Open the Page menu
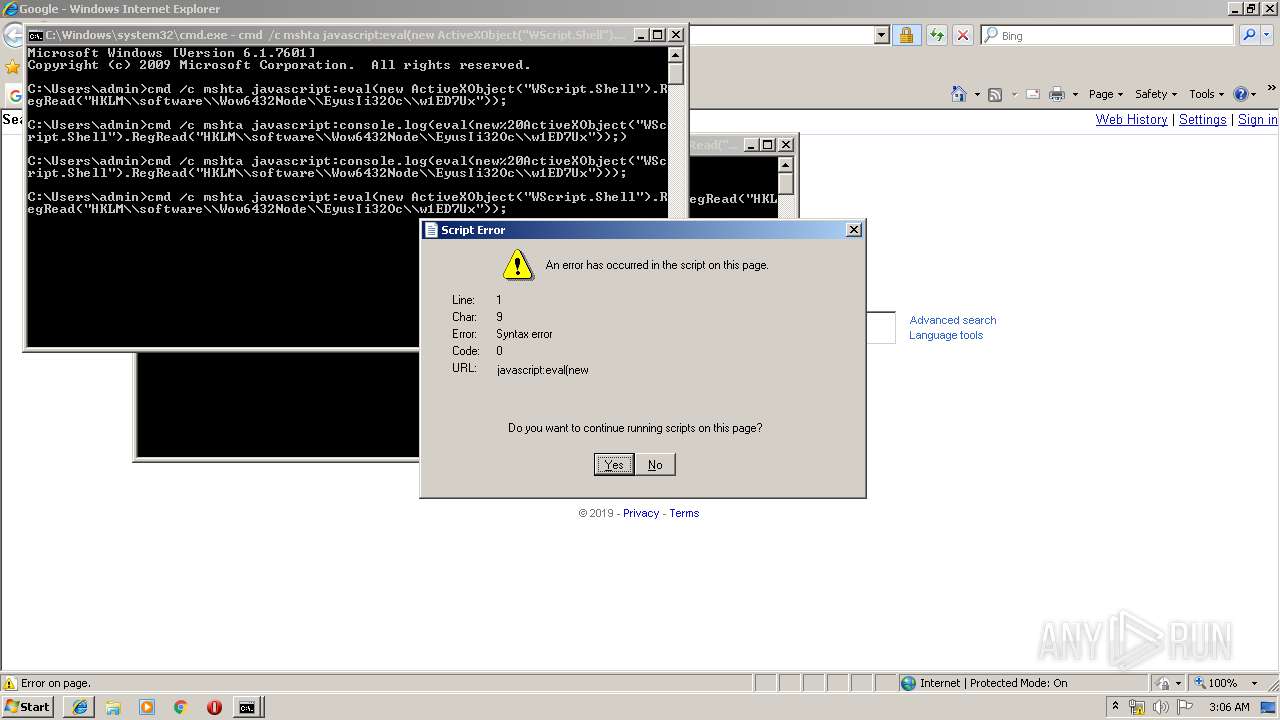1280x720 pixels. (1106, 94)
